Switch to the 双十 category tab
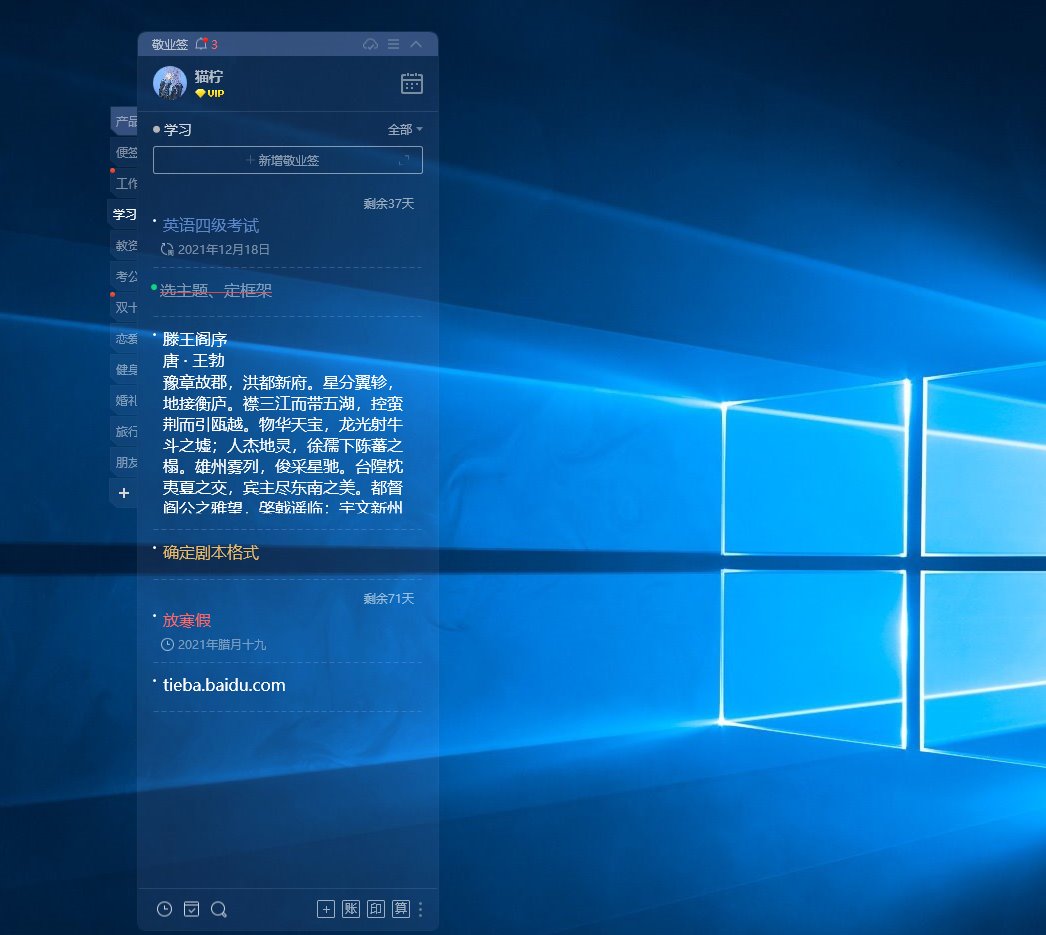Viewport: 1046px width, 935px height. (x=125, y=307)
